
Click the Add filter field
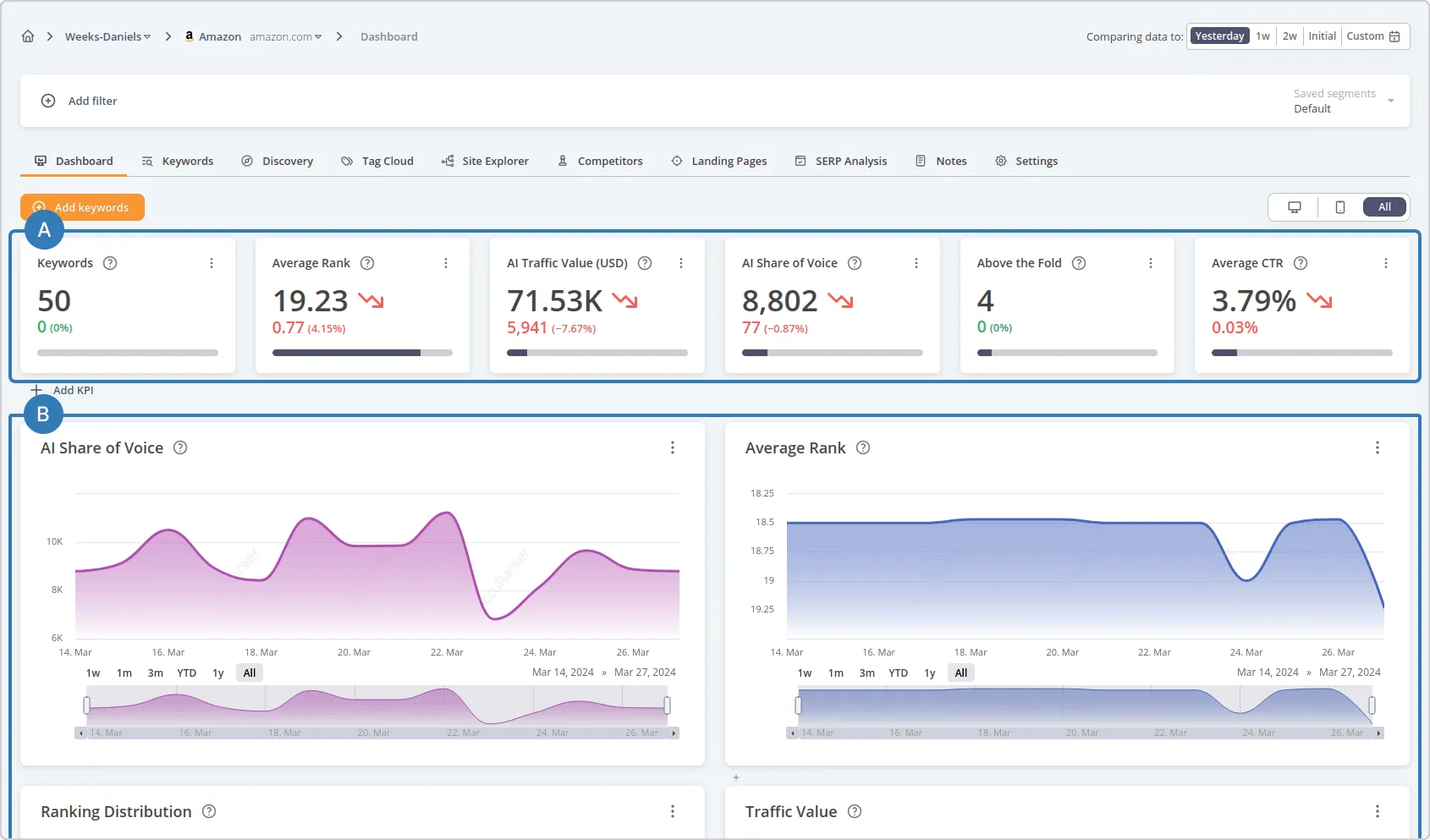[x=80, y=101]
